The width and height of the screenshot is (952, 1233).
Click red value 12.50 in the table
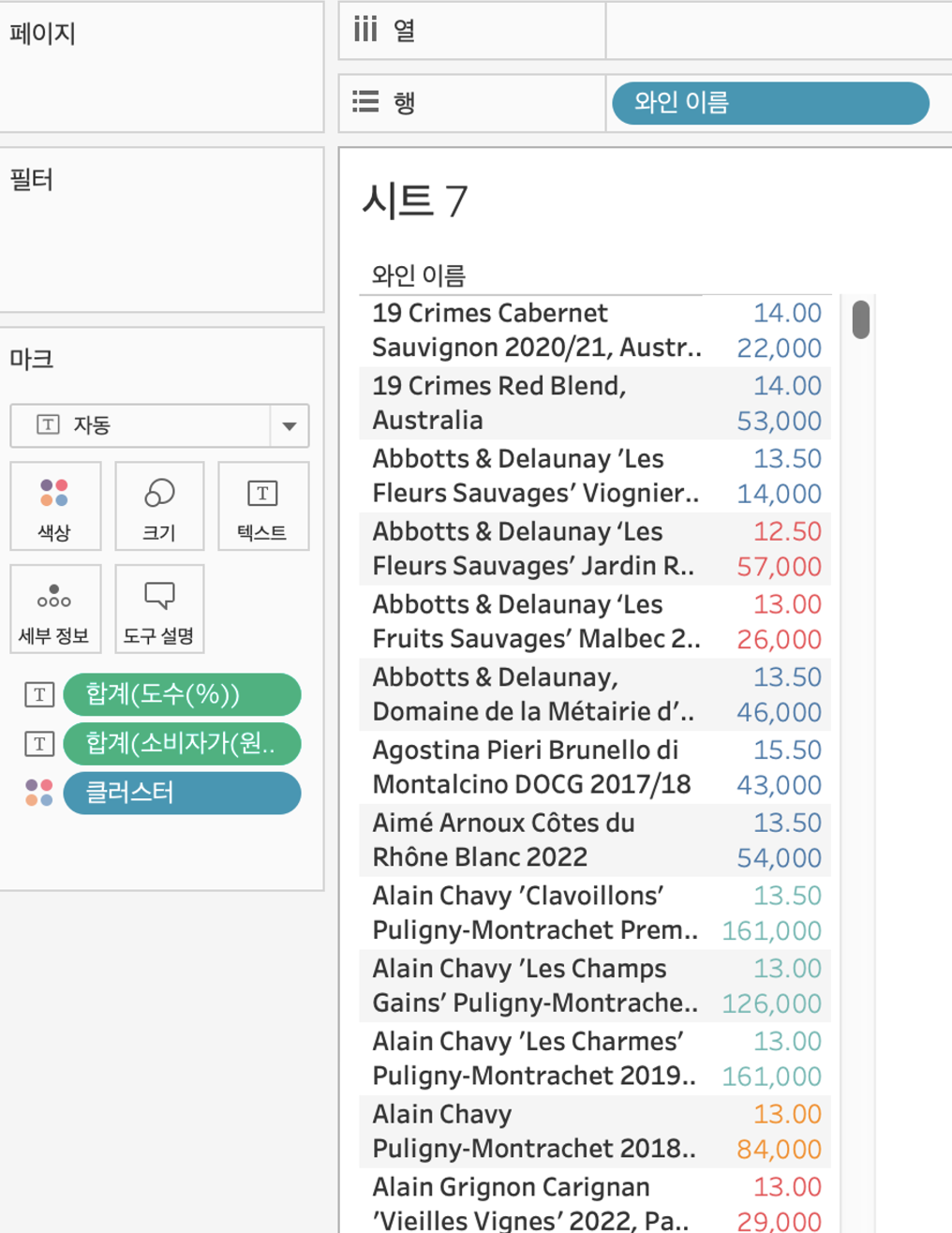click(787, 531)
